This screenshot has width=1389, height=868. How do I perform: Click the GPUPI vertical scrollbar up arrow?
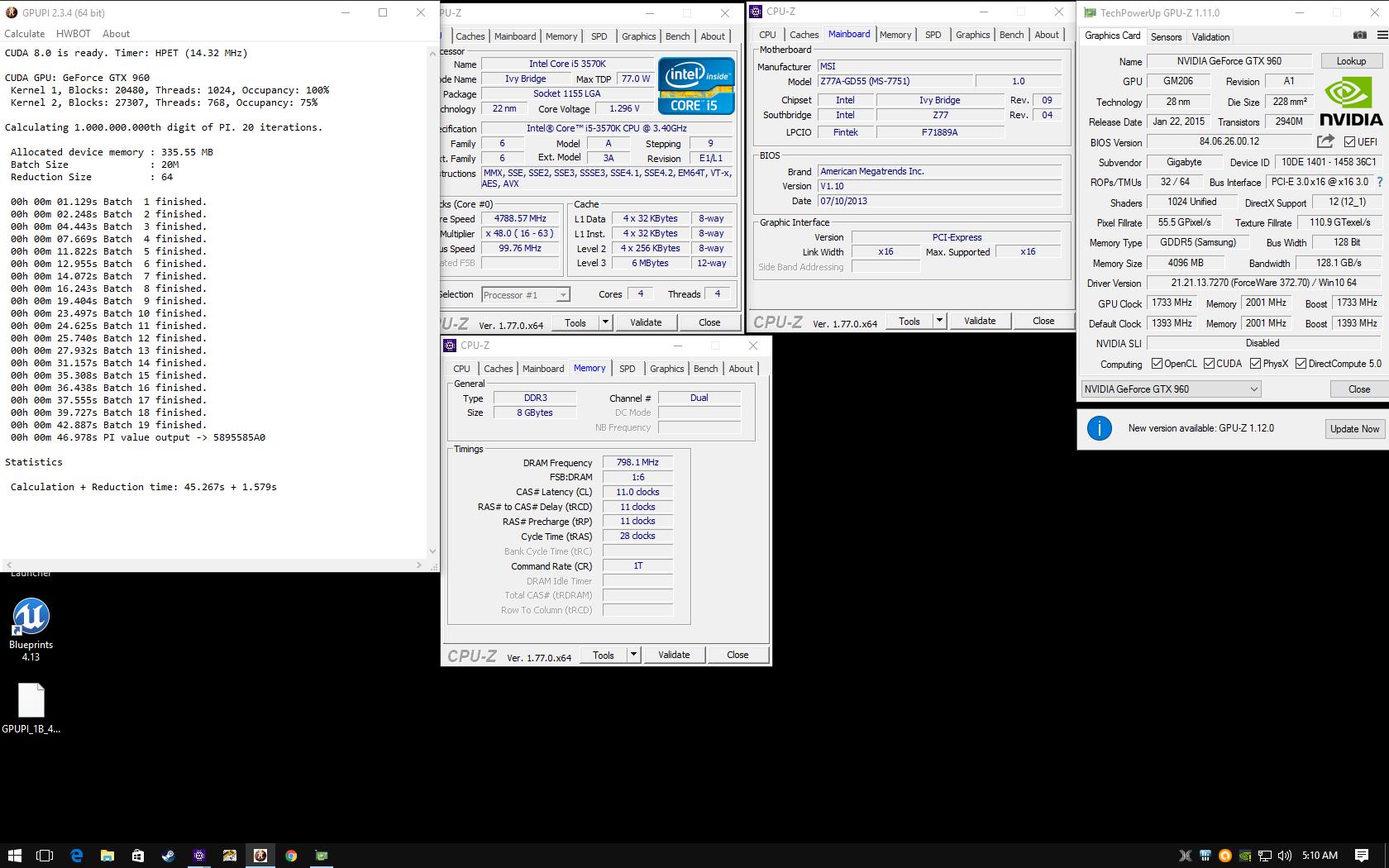(x=432, y=53)
